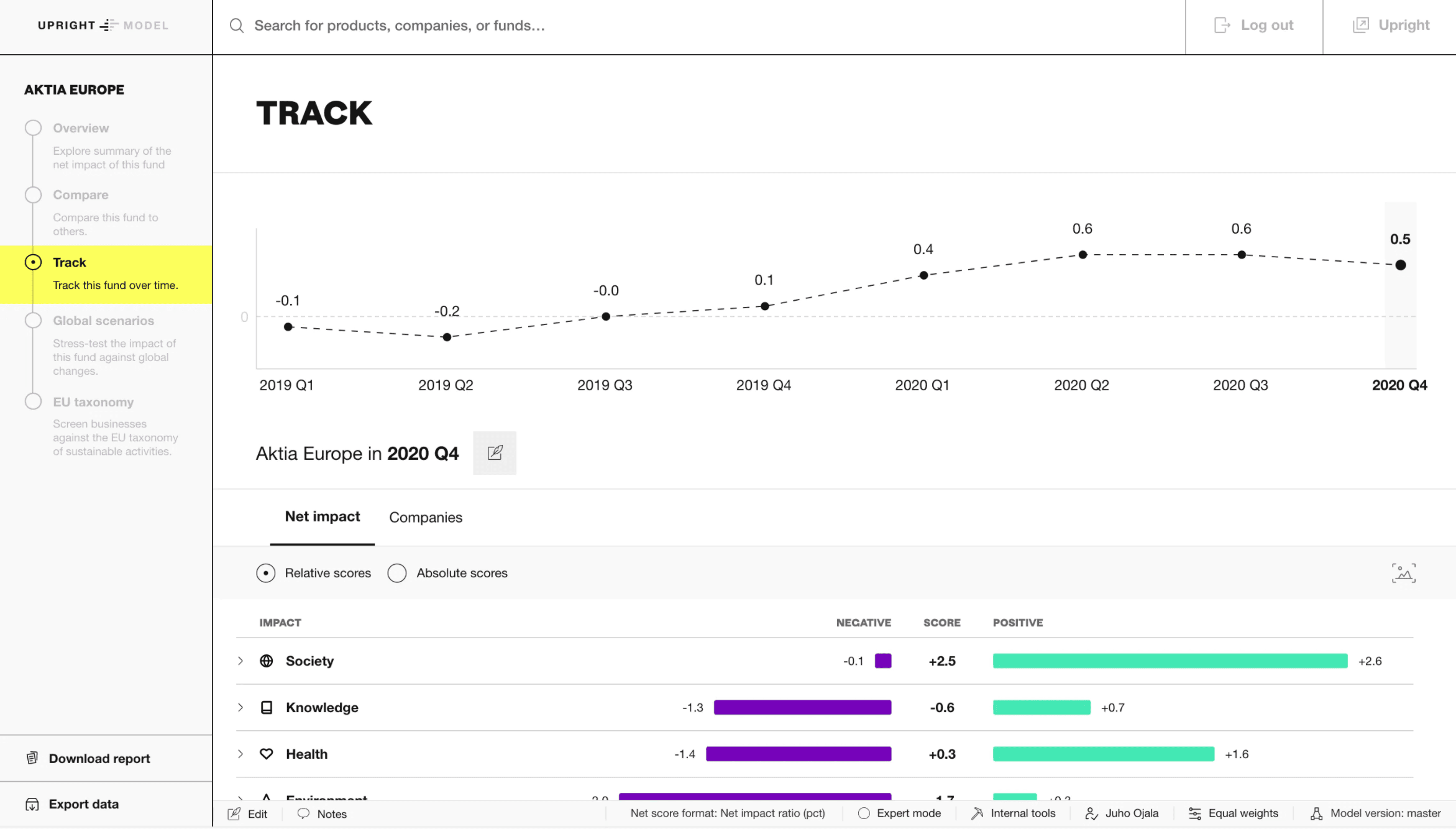This screenshot has height=829, width=1456.
Task: Click the Log out icon
Action: (1222, 25)
